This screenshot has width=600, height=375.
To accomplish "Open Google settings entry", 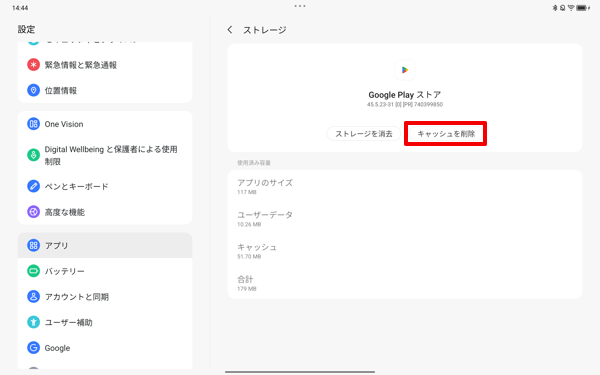I will 105,348.
